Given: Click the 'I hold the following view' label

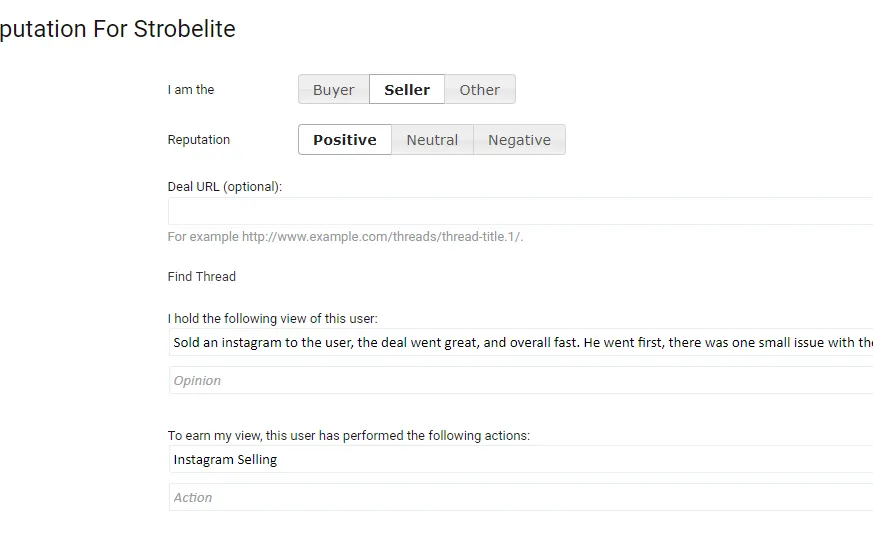Looking at the screenshot, I should (x=273, y=319).
